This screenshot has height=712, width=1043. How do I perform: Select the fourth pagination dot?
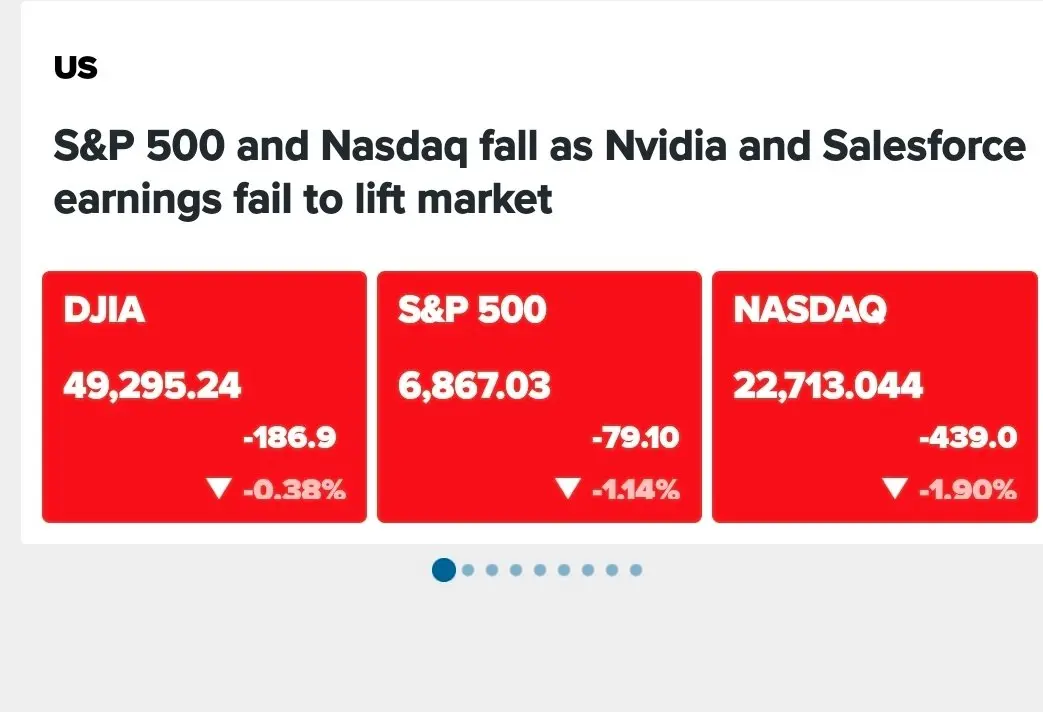(x=516, y=570)
